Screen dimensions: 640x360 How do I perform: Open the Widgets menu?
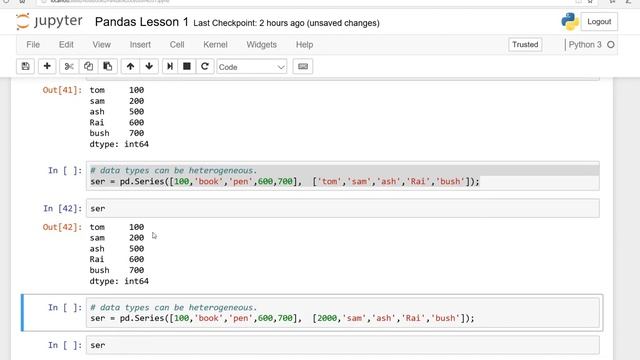tap(261, 44)
